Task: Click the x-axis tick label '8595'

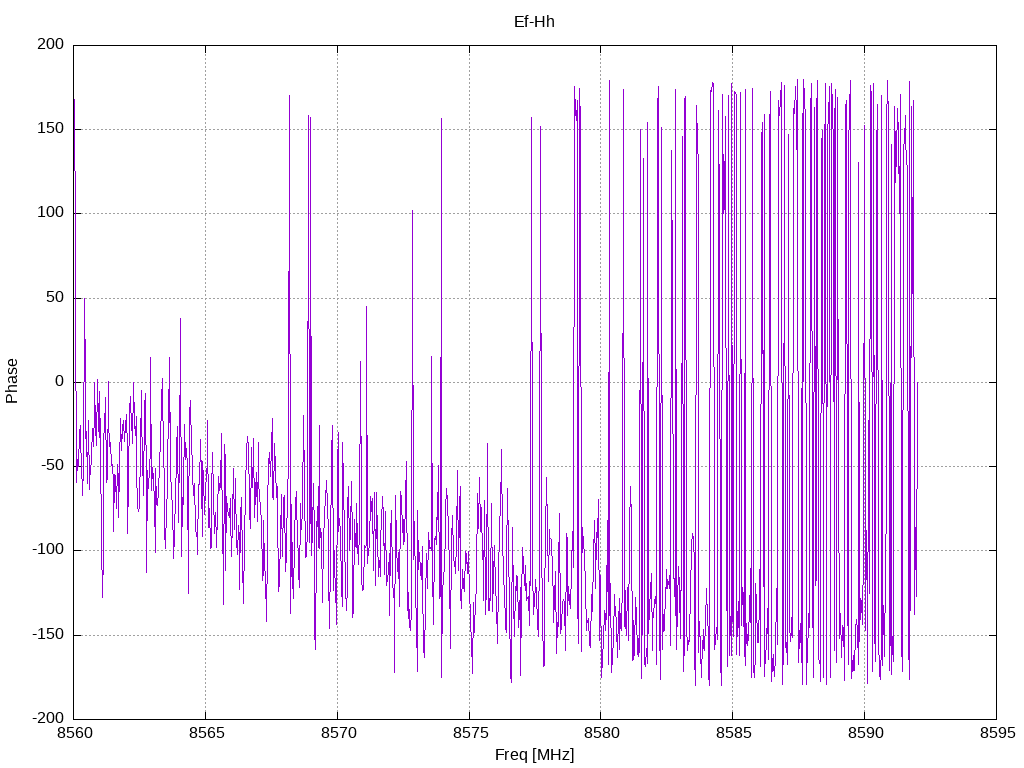Action: point(997,733)
